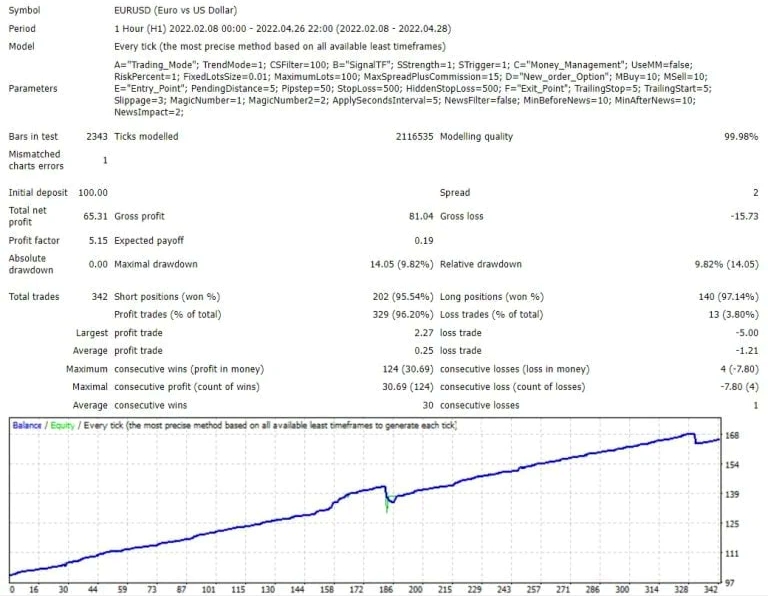Click the x-axis label 342
Image resolution: width=768 pixels, height=596 pixels.
711,590
